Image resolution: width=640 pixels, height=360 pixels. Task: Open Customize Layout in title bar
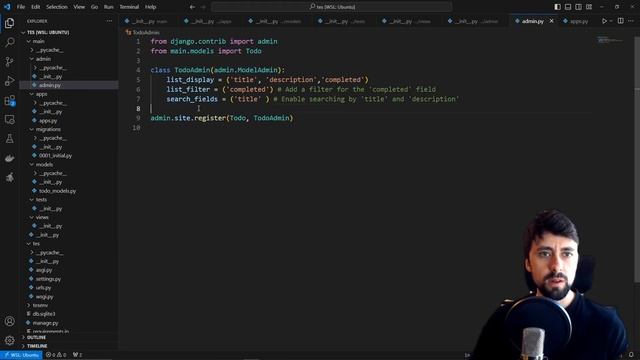point(589,7)
